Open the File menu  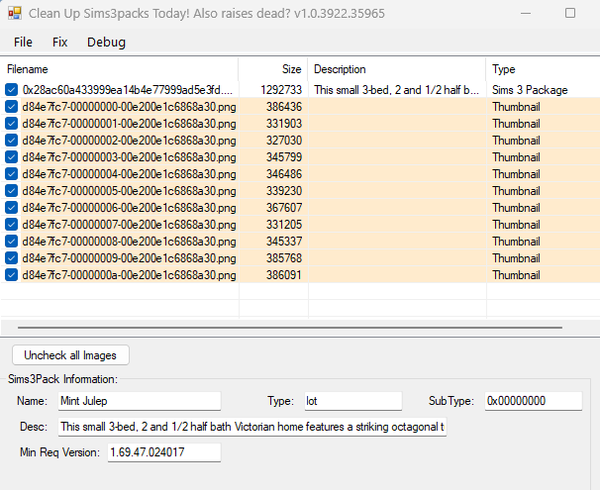coord(23,42)
